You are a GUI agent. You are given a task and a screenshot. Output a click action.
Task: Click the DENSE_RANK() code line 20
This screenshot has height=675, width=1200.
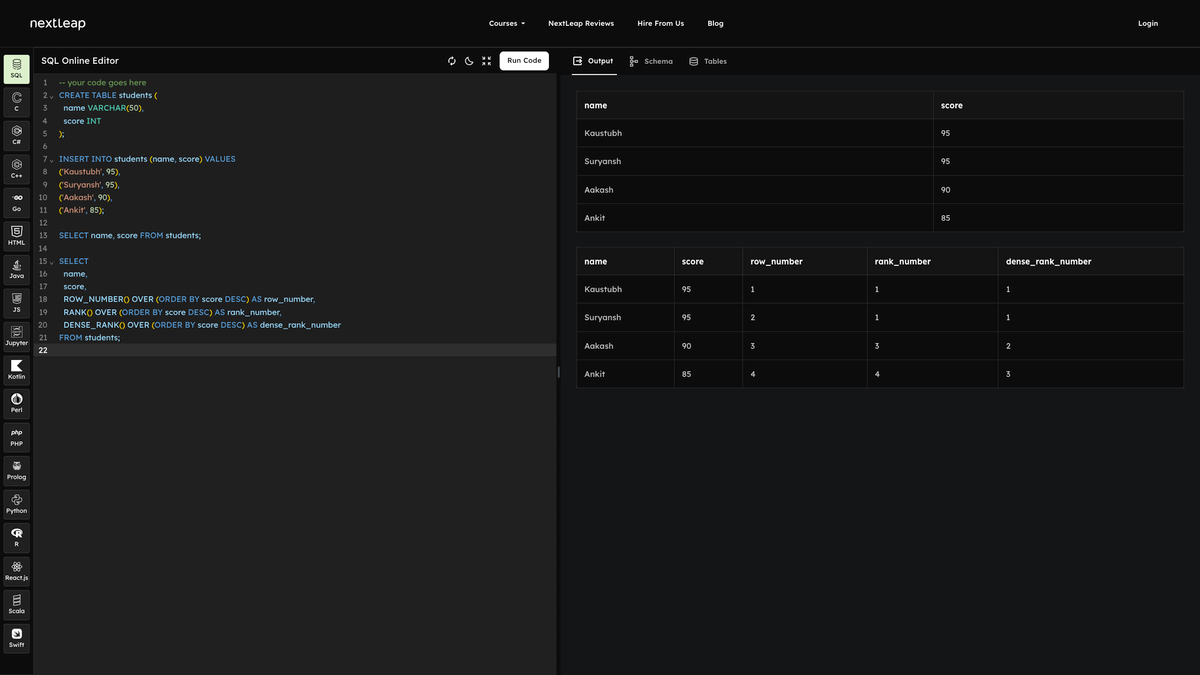[202, 325]
